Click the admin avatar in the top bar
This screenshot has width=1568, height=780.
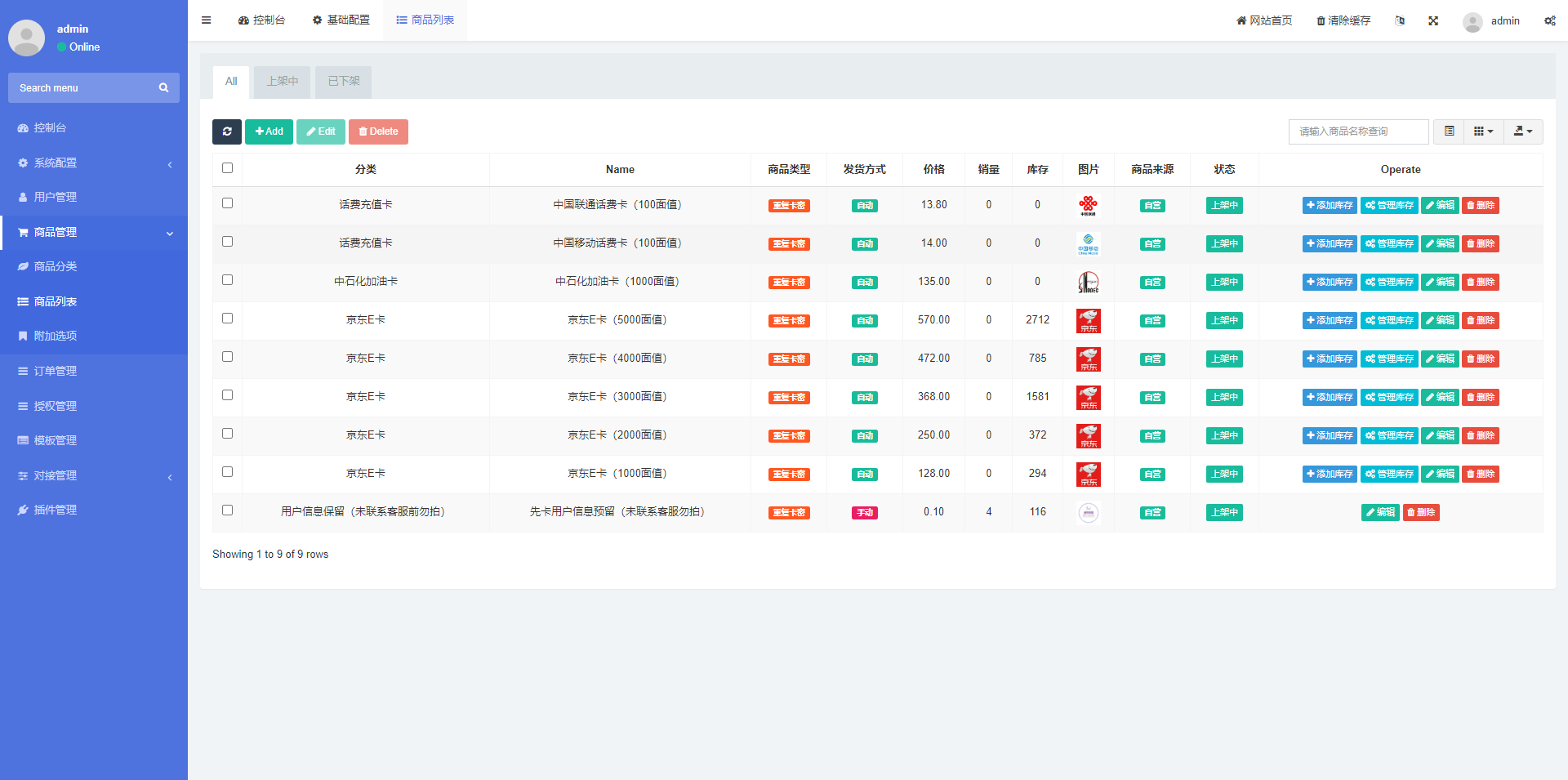[1472, 21]
